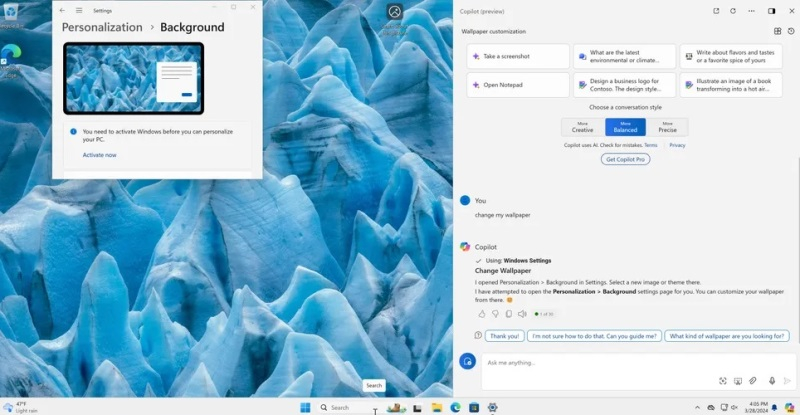Click the Activate now link in Settings

[99, 155]
